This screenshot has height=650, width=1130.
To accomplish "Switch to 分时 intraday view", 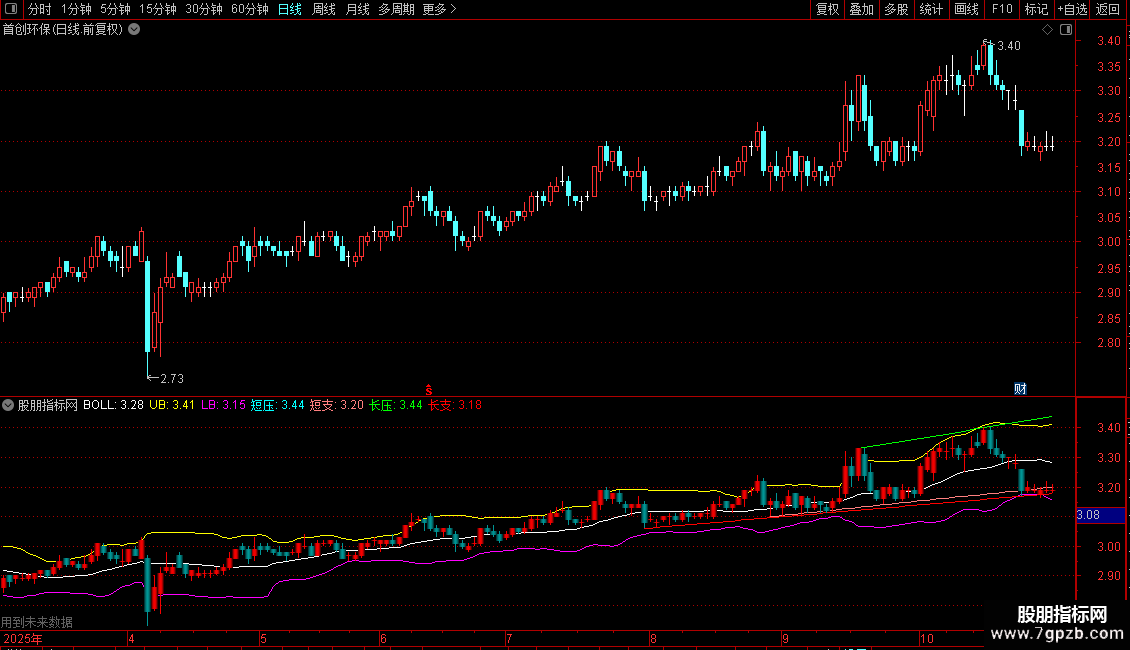I will coord(40,9).
